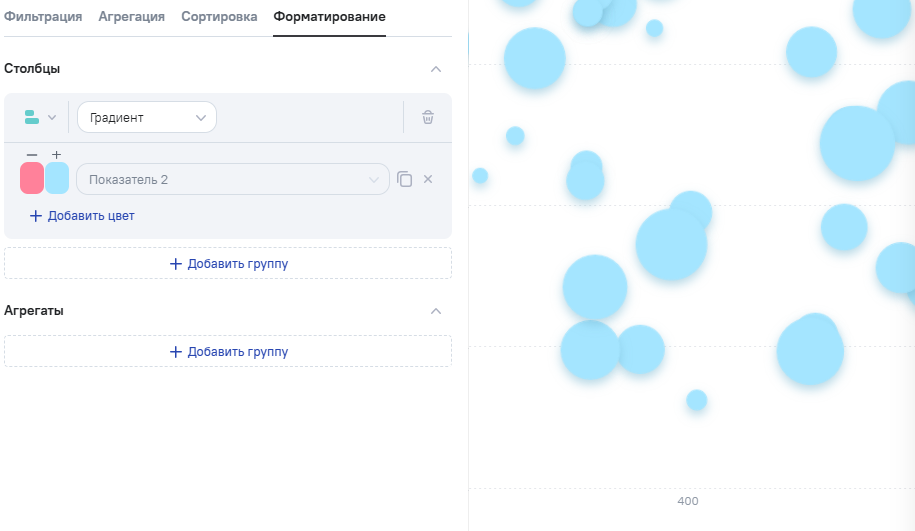Click the plus icon above the color swatches
915x531 pixels.
pos(56,154)
